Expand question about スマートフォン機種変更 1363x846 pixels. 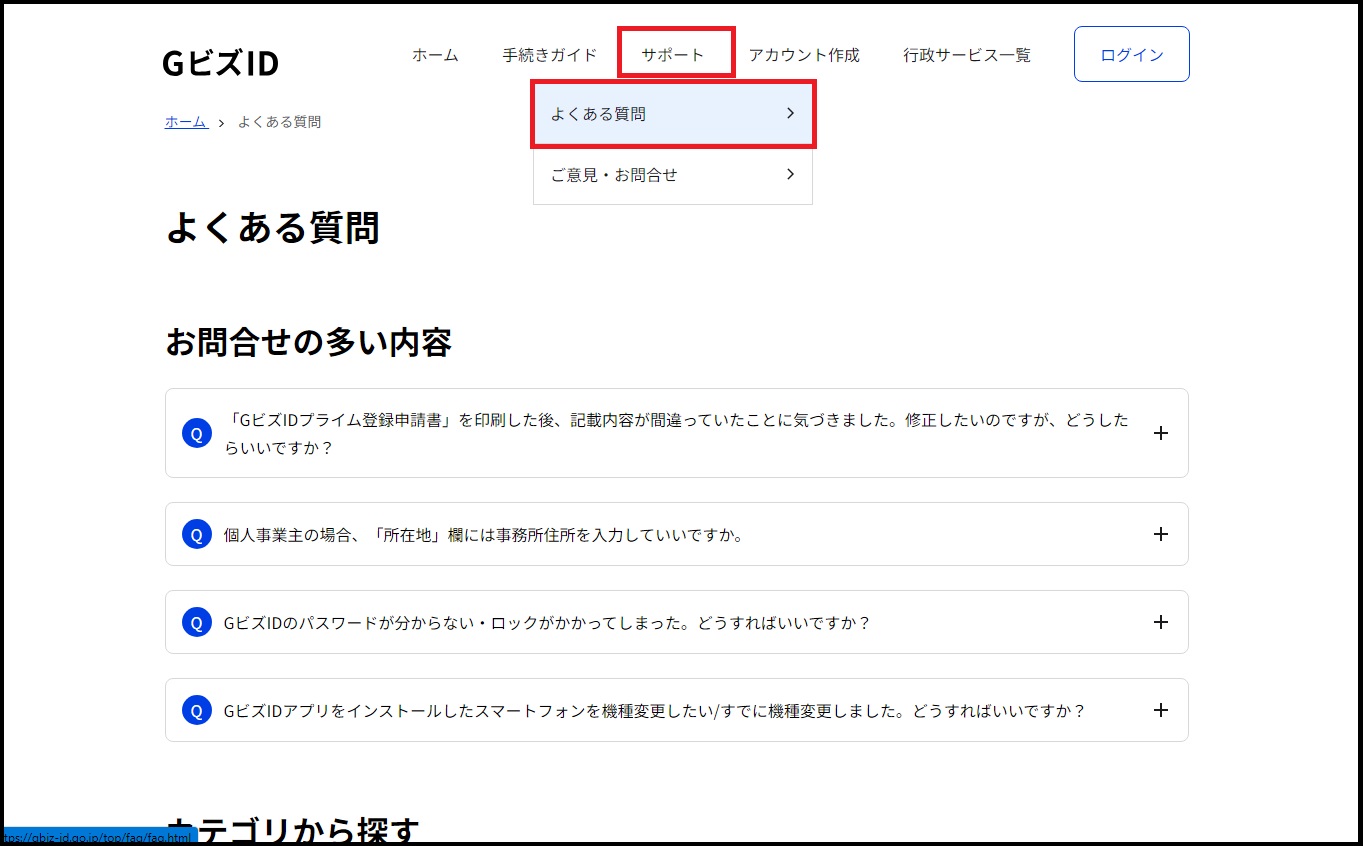[677, 710]
